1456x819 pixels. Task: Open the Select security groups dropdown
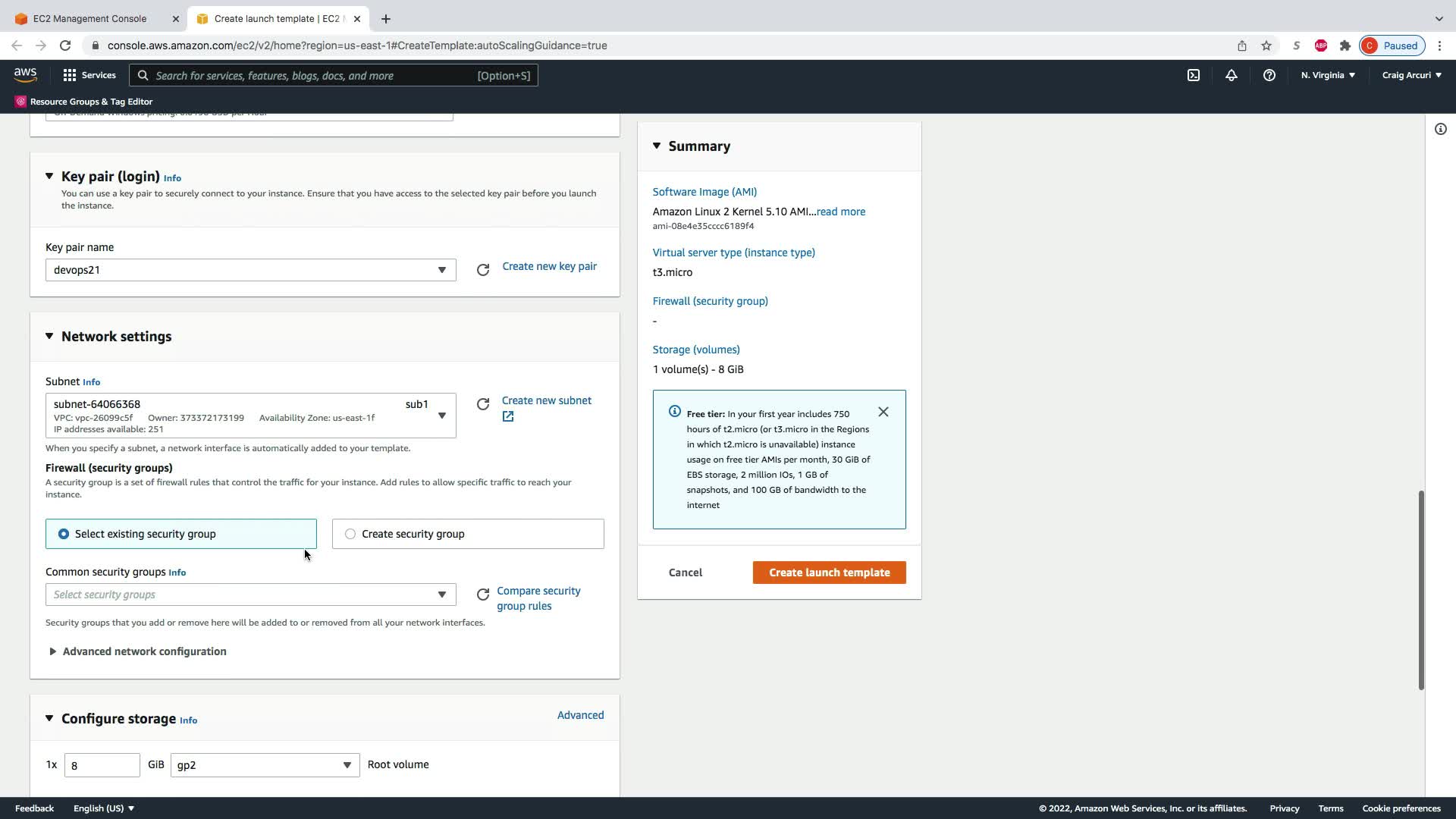tap(250, 595)
